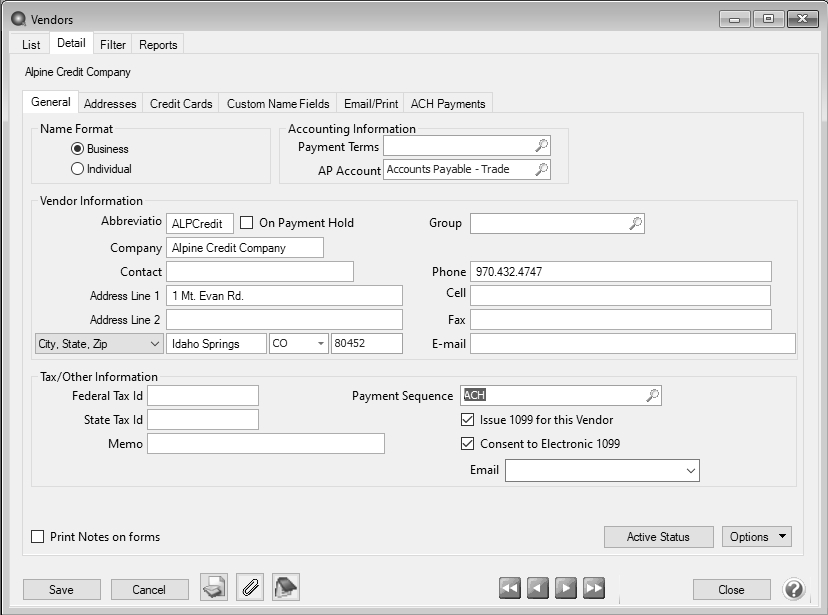
Task: Open Payment Terms lookup magnifier
Action: coord(541,146)
